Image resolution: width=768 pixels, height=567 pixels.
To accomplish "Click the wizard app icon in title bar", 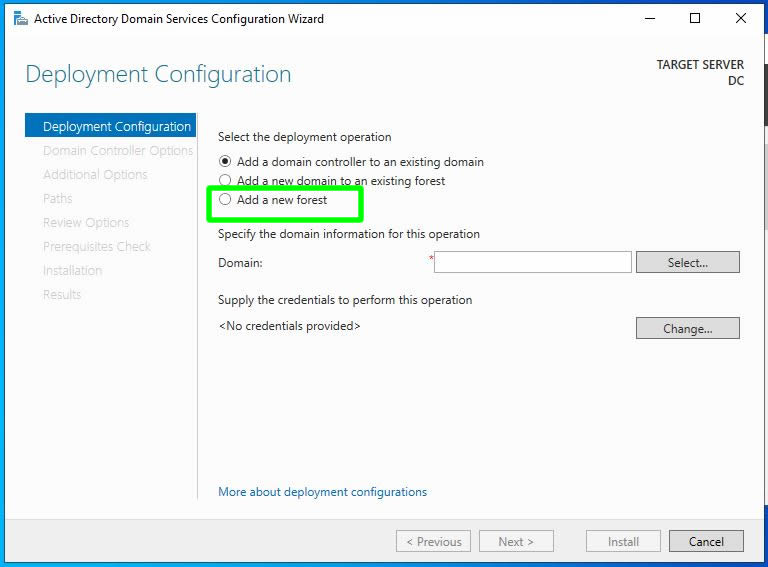I will tap(20, 18).
